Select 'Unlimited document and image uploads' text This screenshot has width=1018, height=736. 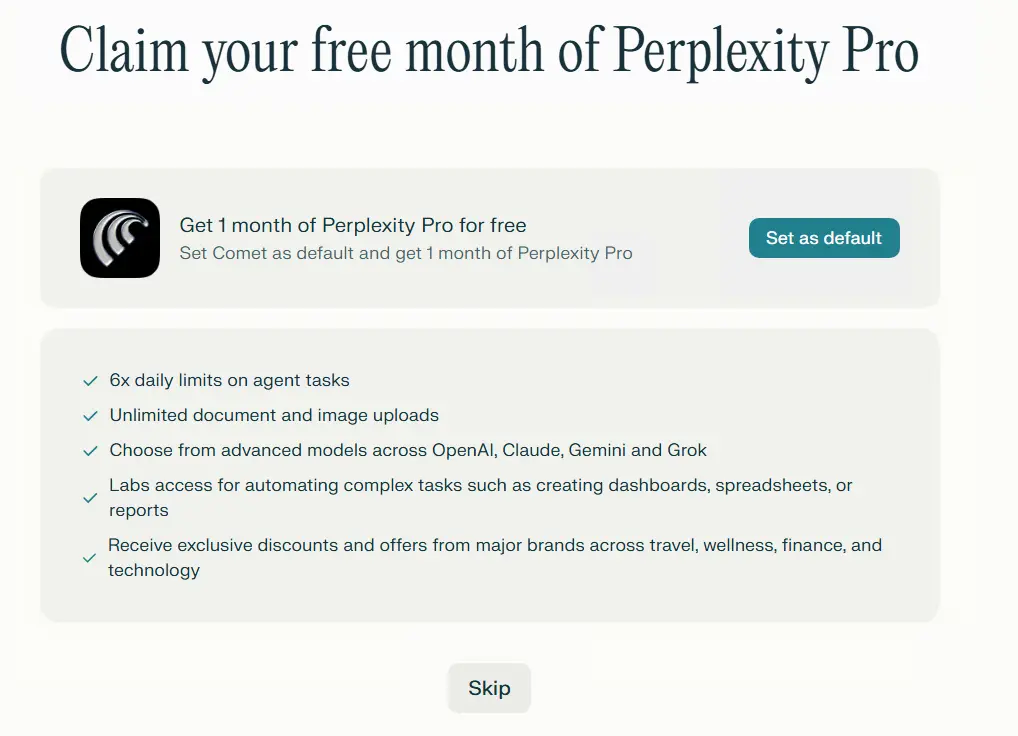click(274, 415)
